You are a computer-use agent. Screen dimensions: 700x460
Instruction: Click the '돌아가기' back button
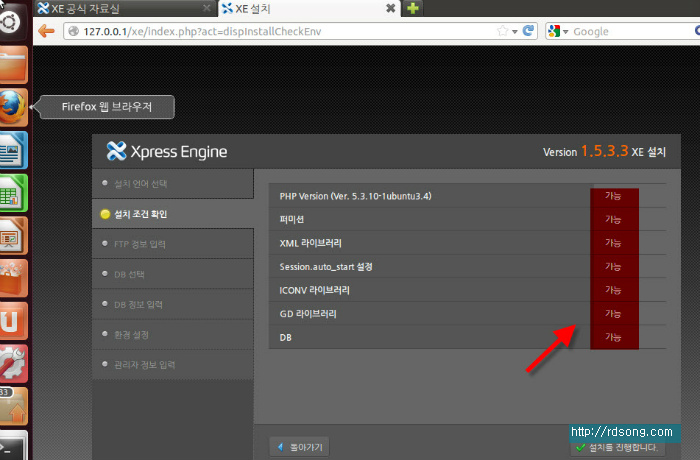click(300, 446)
